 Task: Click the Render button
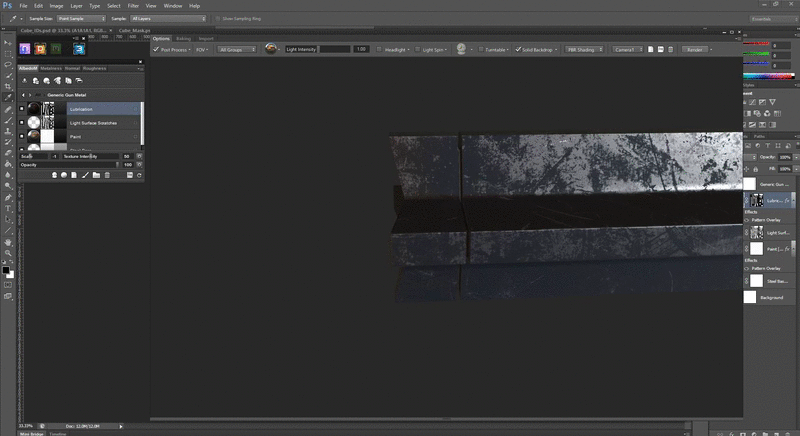[694, 49]
